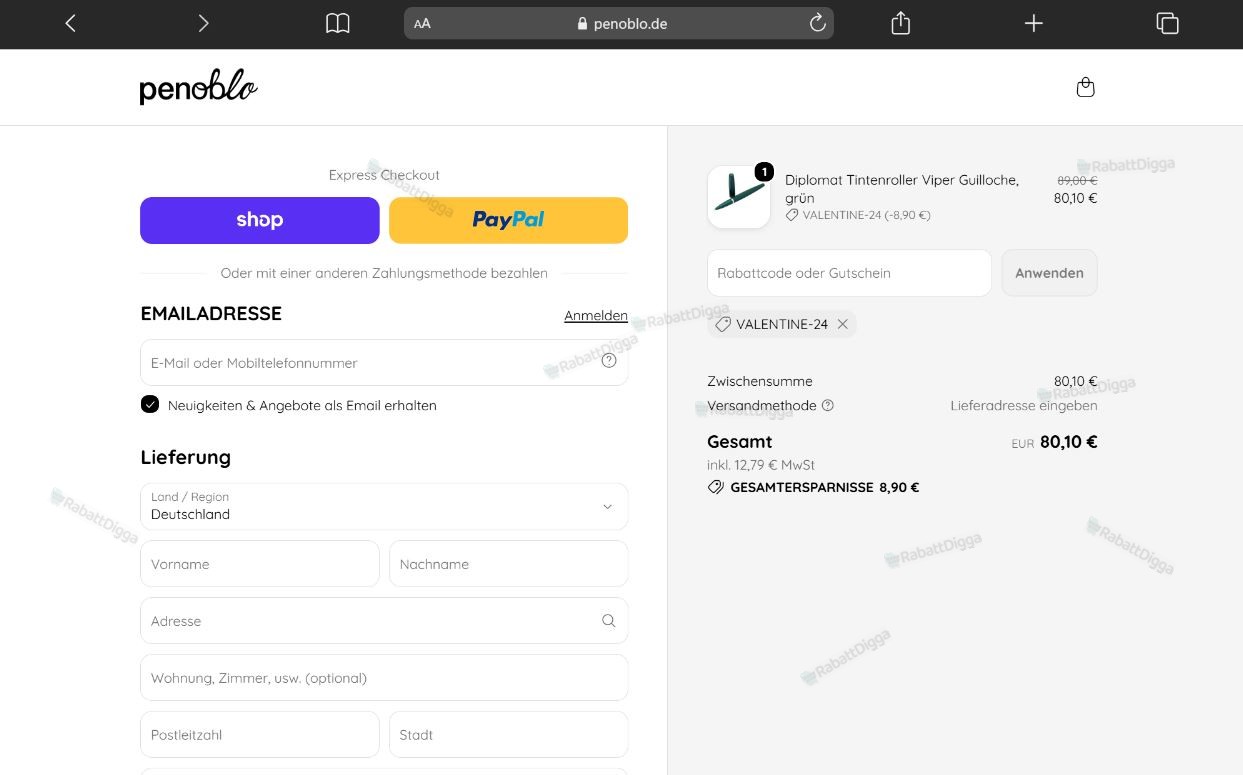
Task: Click the Versandmethode help icon
Action: [827, 405]
